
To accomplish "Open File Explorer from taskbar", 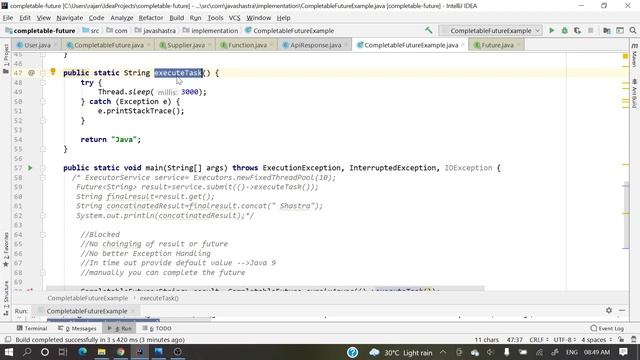I will tap(101, 352).
